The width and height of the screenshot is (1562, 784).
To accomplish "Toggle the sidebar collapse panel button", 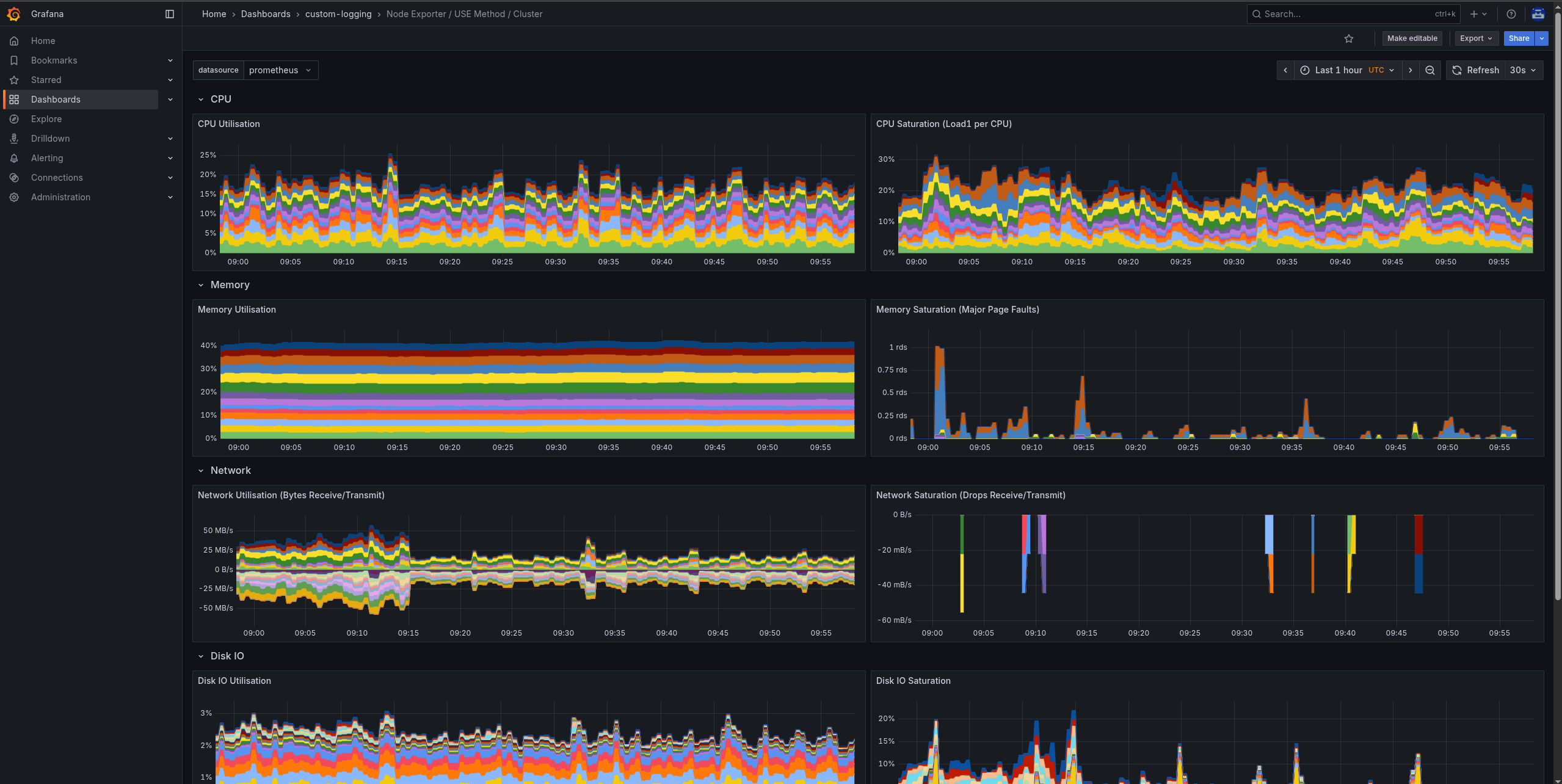I will 169,13.
